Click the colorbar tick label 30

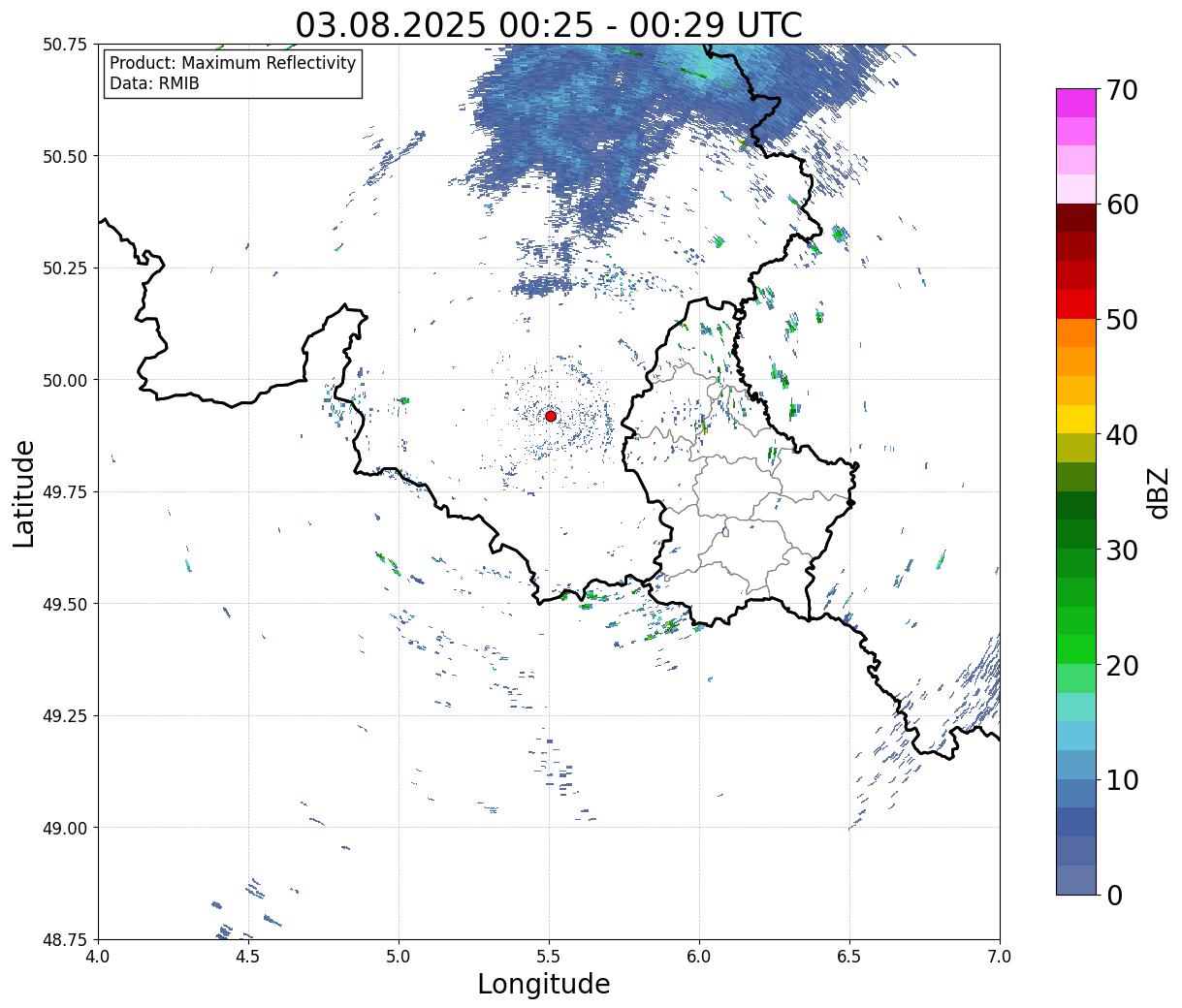[x=1122, y=550]
